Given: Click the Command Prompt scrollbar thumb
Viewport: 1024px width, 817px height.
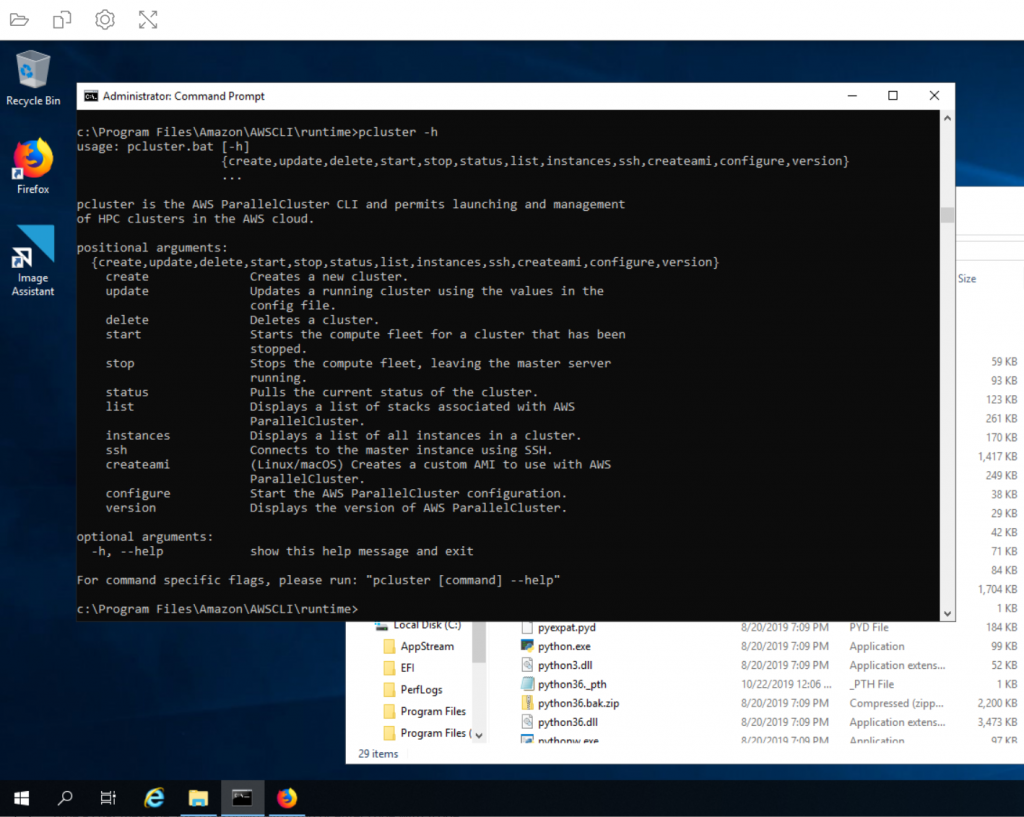Looking at the screenshot, I should [x=947, y=215].
